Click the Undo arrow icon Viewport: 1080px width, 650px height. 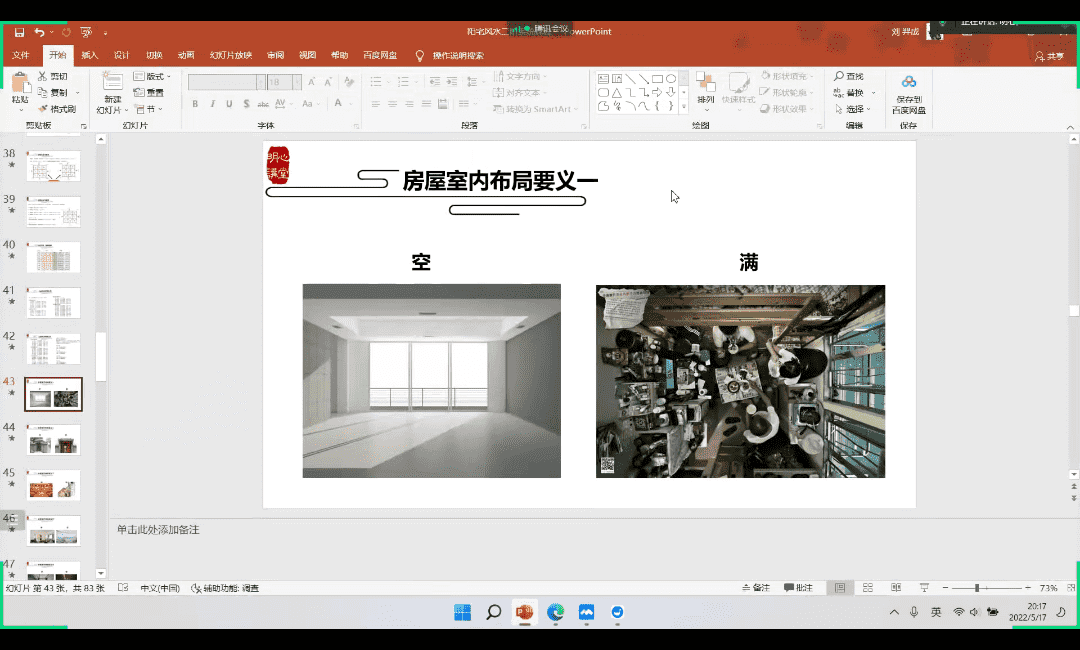tap(39, 33)
